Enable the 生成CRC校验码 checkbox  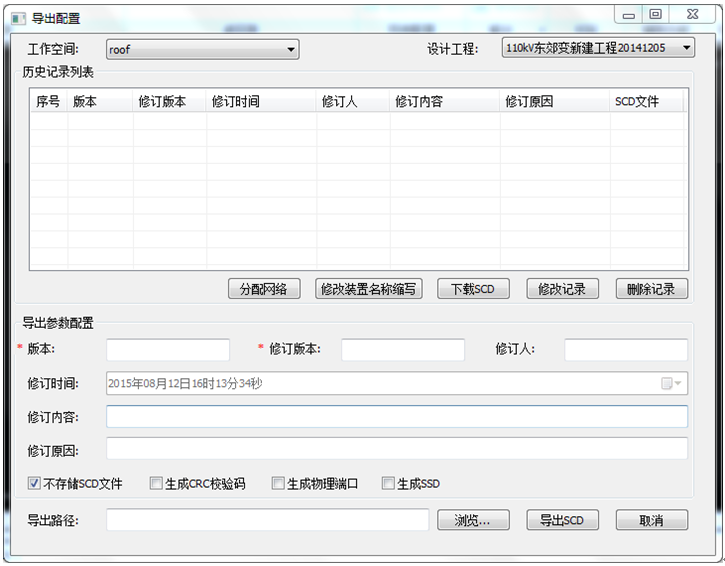click(156, 484)
